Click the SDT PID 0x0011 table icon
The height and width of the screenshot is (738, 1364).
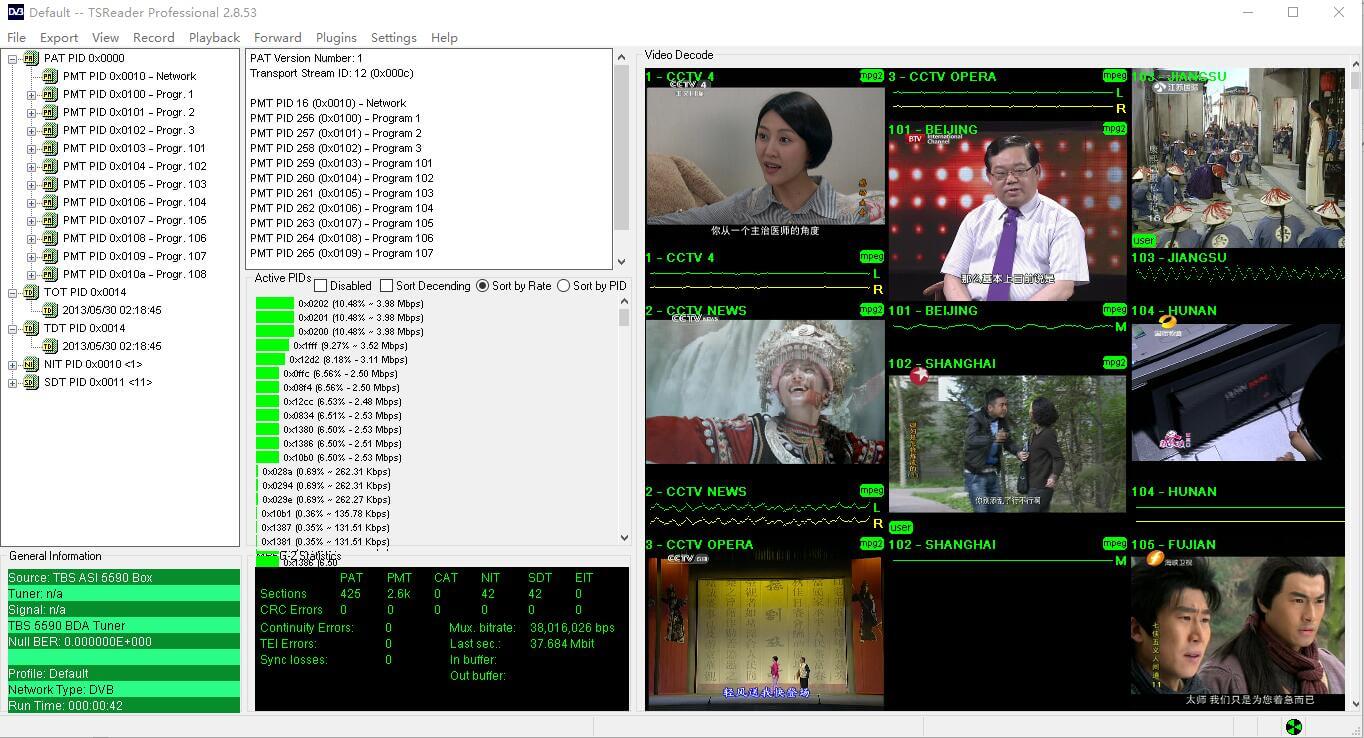[31, 383]
